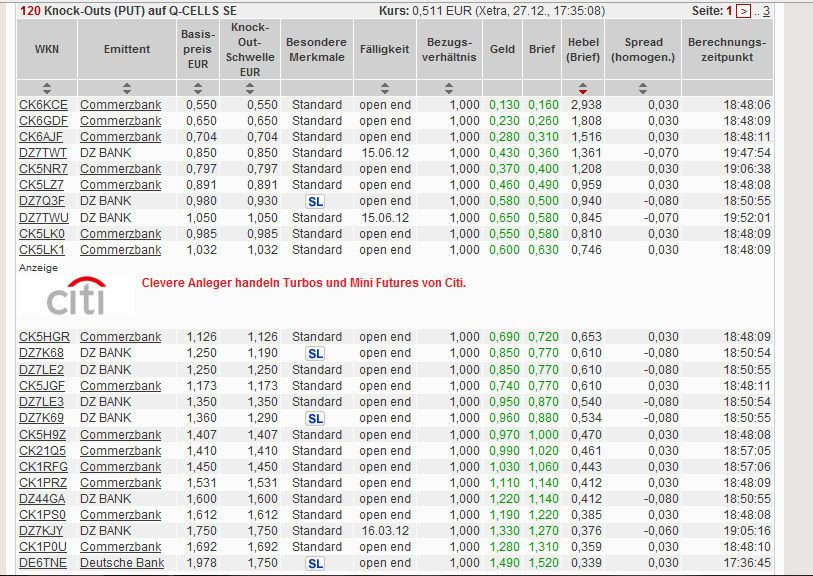813x576 pixels.
Task: Open WKN CK21Q5 details
Action: pos(43,451)
